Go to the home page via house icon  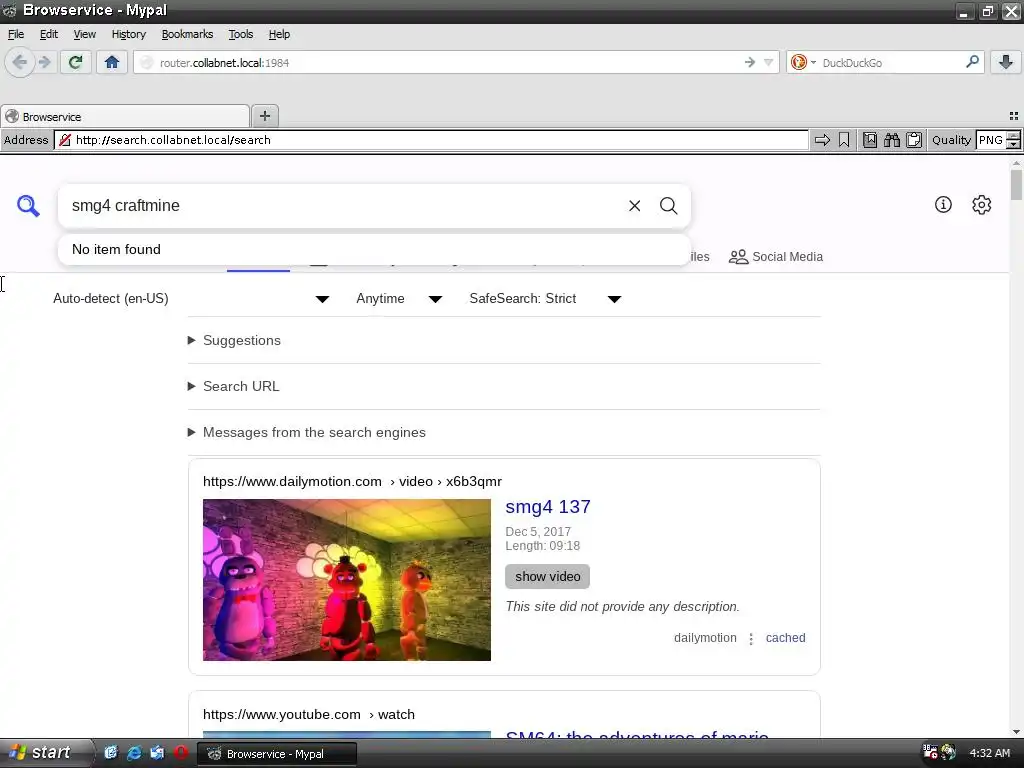click(x=112, y=63)
